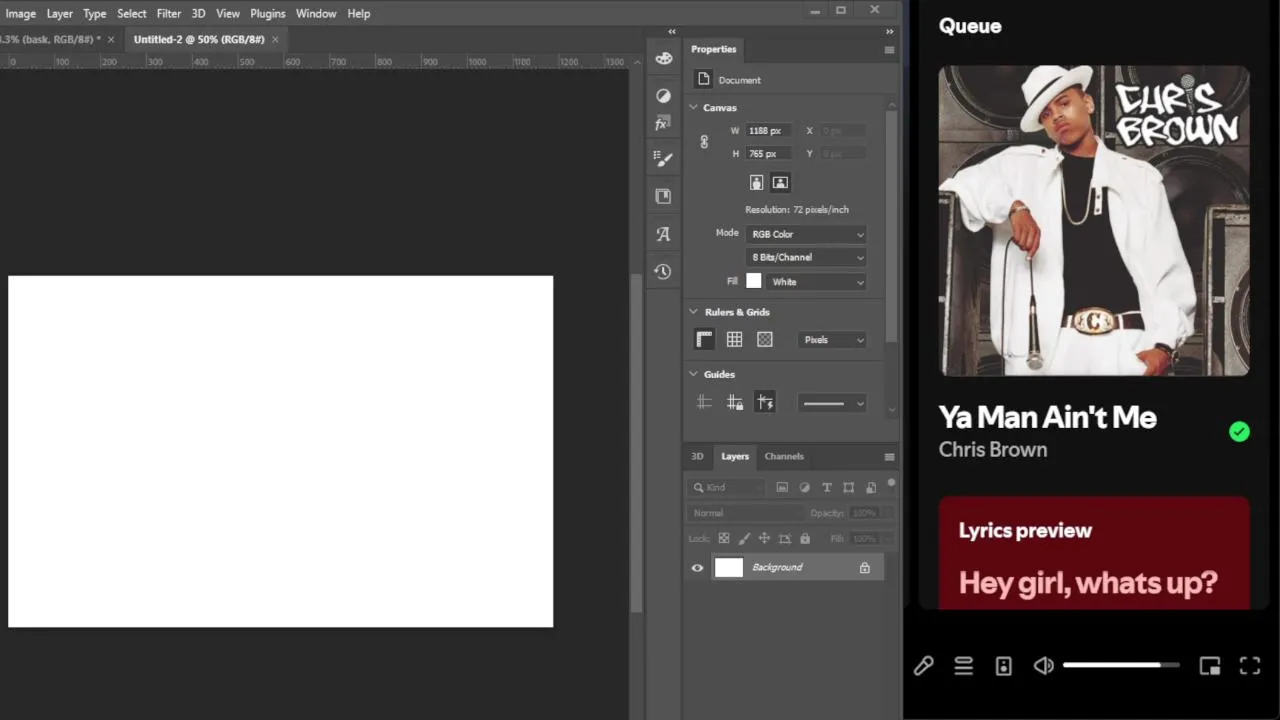The image size is (1280, 720).
Task: Open the Window menu
Action: point(316,13)
